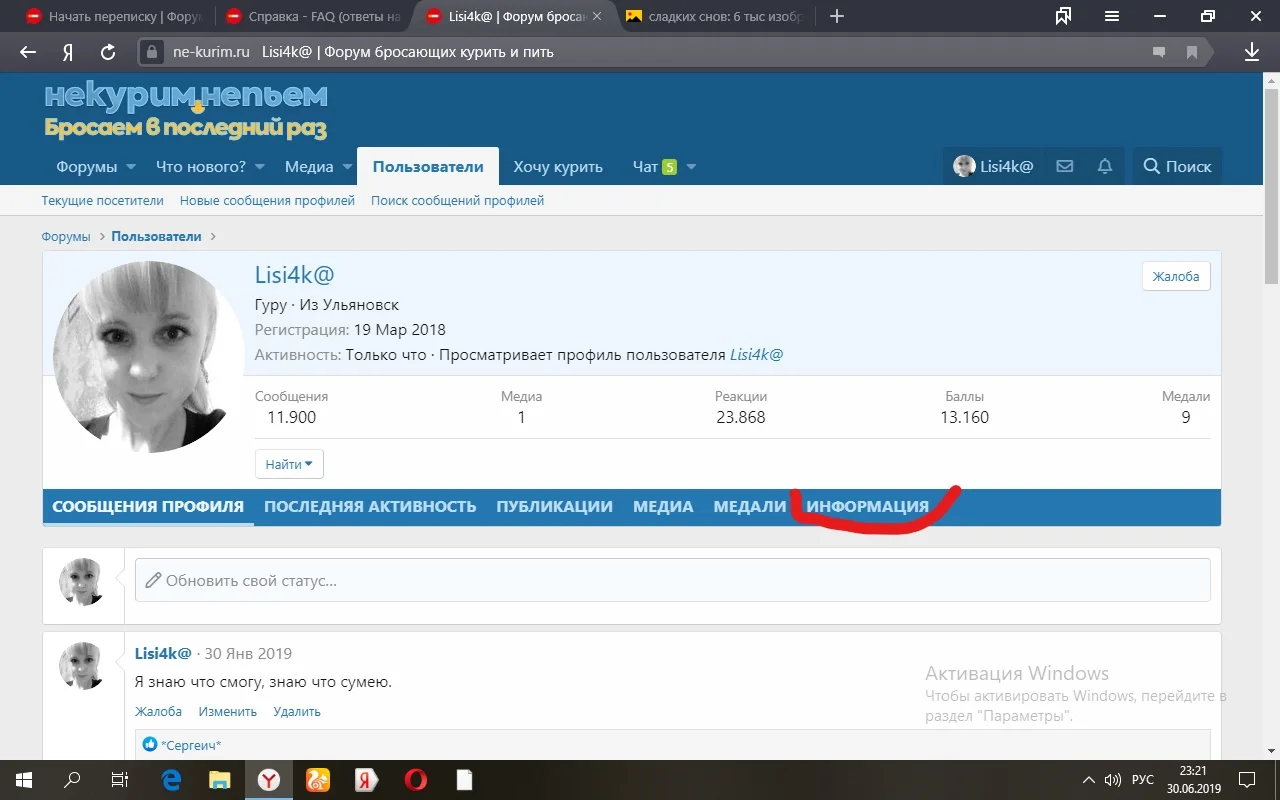
Task: Click the browser back arrow
Action: (28, 52)
